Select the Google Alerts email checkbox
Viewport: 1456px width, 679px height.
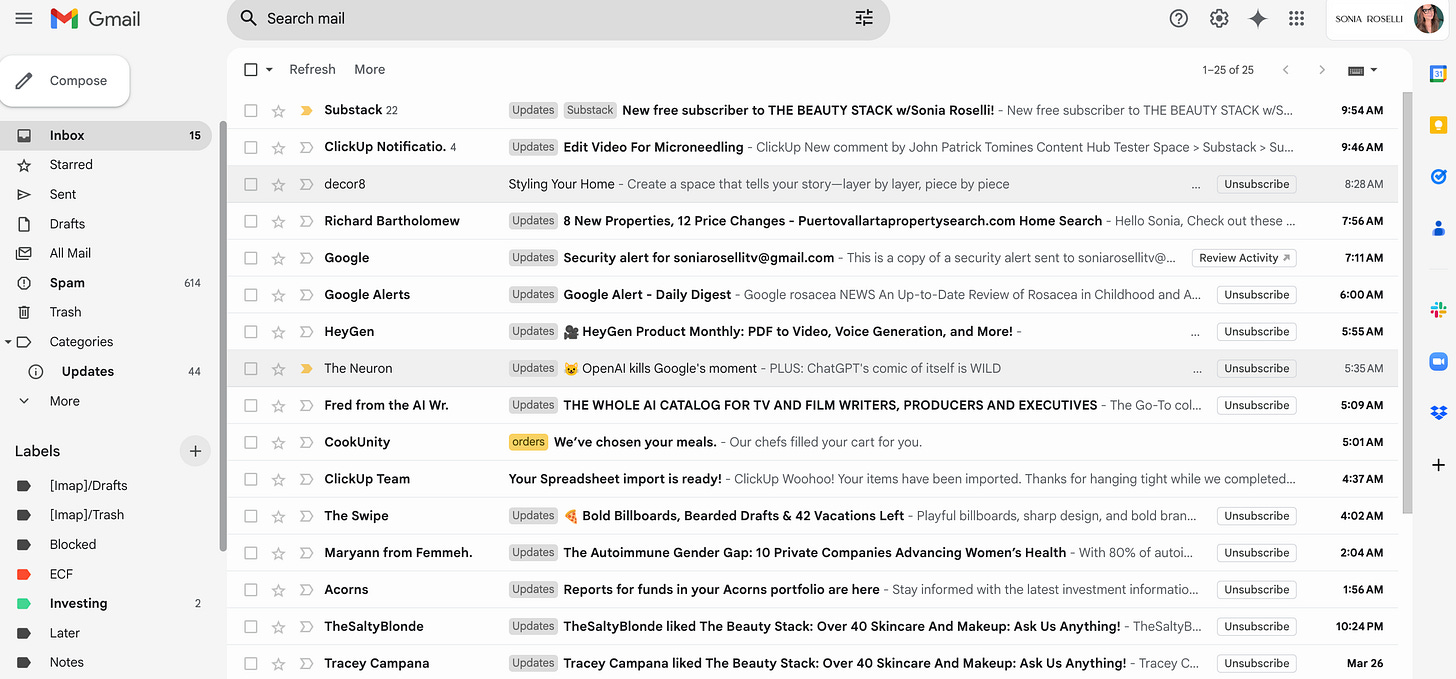pos(251,295)
